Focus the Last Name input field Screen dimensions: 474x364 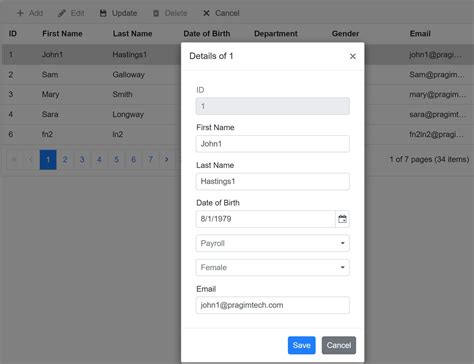click(273, 181)
